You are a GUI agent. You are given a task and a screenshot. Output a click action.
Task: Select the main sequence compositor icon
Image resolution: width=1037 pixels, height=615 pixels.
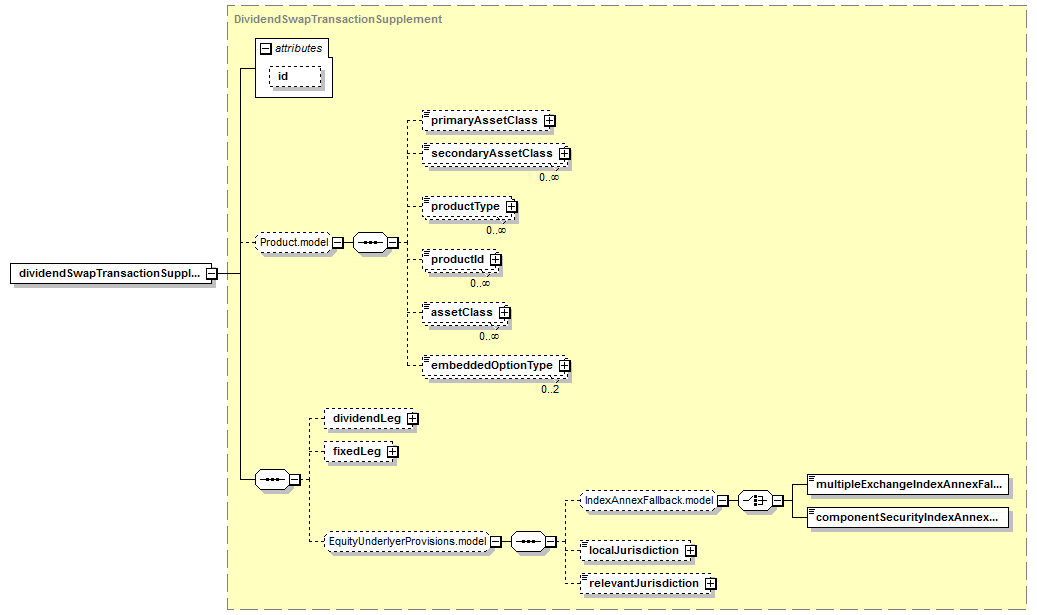point(272,479)
